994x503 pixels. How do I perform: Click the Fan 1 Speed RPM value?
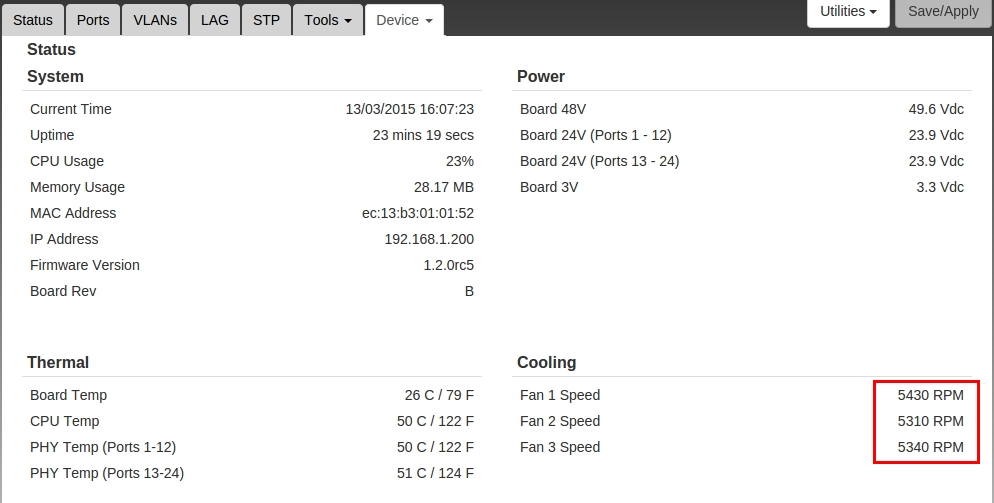[930, 395]
